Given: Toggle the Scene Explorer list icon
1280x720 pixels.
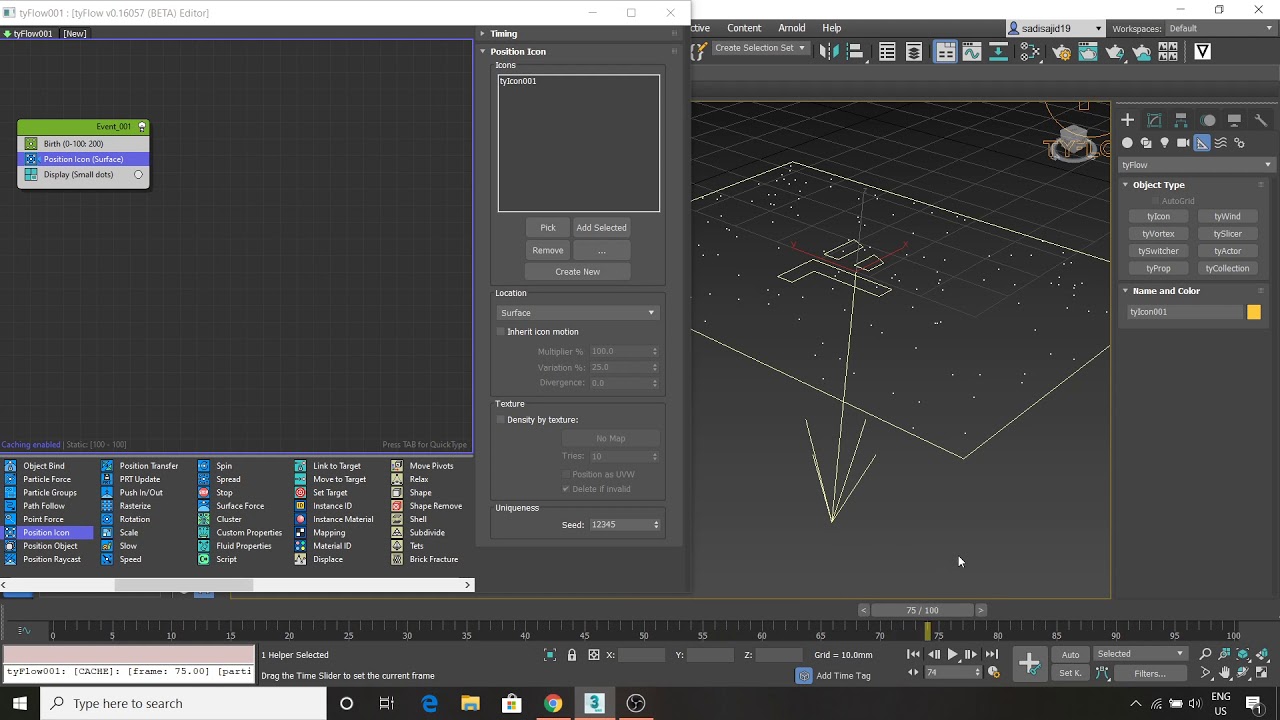Looking at the screenshot, I should click(887, 52).
